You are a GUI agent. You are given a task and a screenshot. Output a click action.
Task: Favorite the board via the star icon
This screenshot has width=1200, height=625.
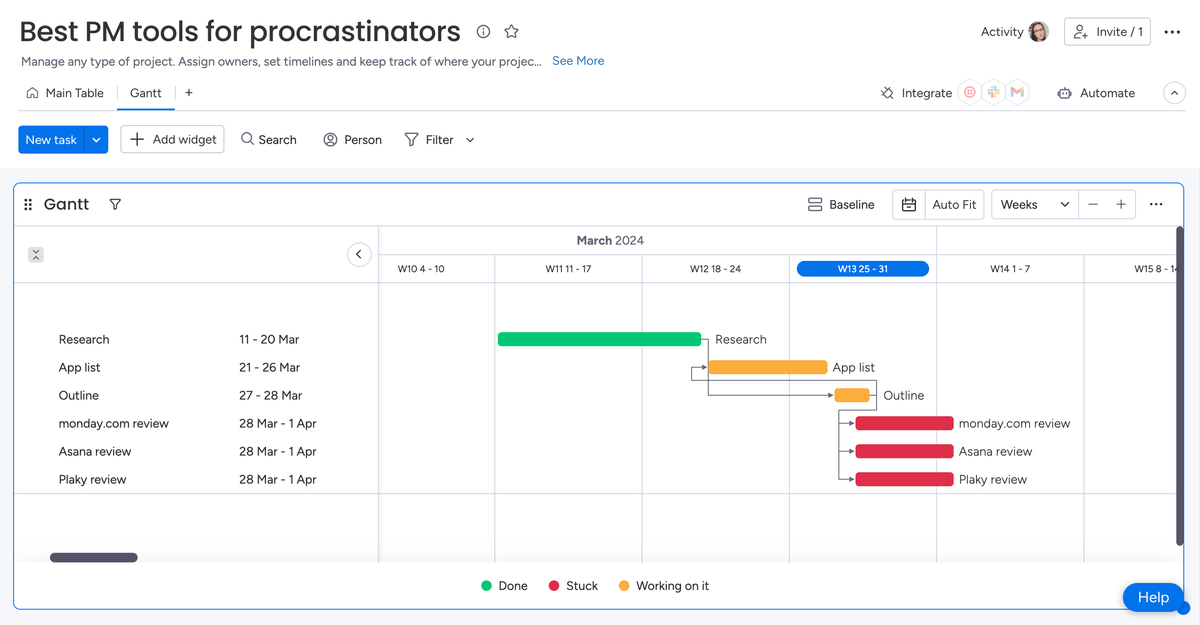511,31
